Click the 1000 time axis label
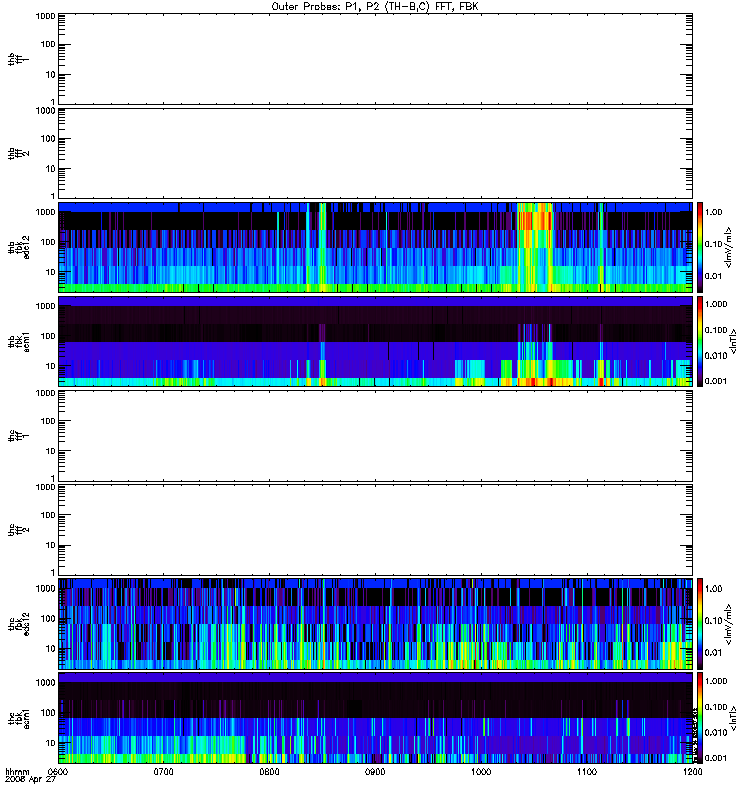 [x=481, y=772]
